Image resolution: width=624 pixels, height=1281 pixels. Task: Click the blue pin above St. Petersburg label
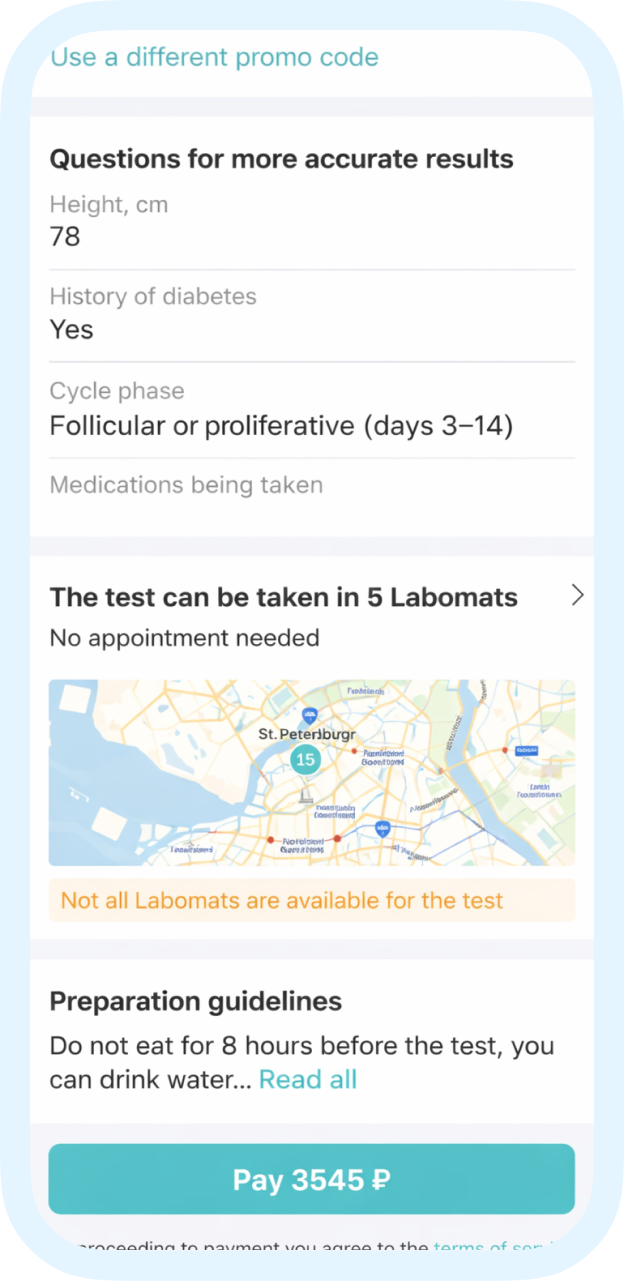(310, 715)
